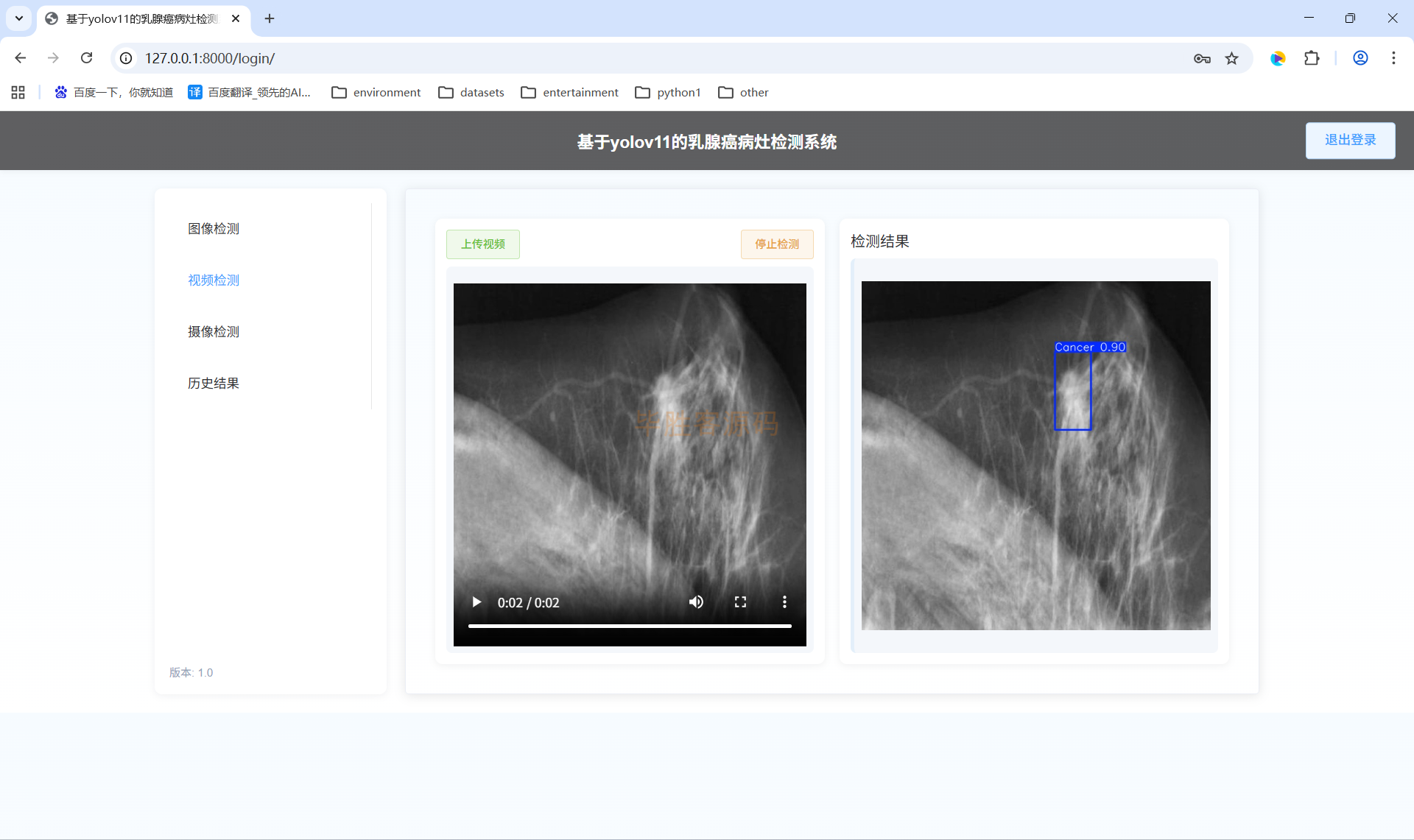Click the browser reload icon
This screenshot has width=1414, height=840.
(86, 58)
